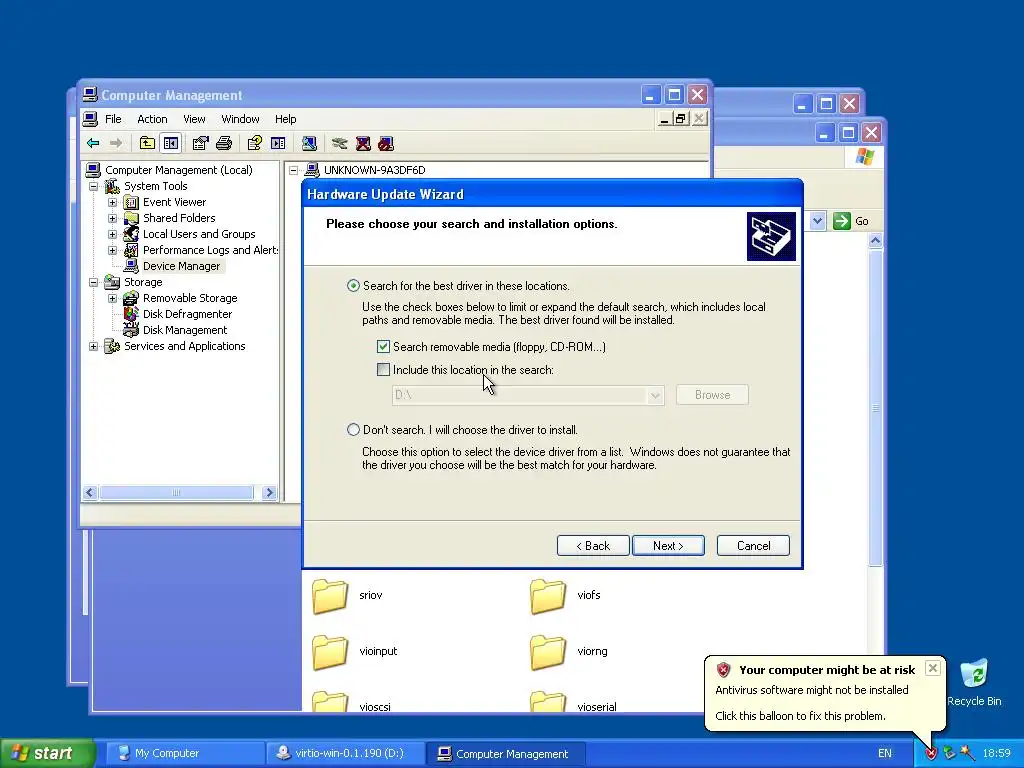This screenshot has height=768, width=1024.
Task: Click the toolbar icon right of Help
Action: tap(278, 144)
